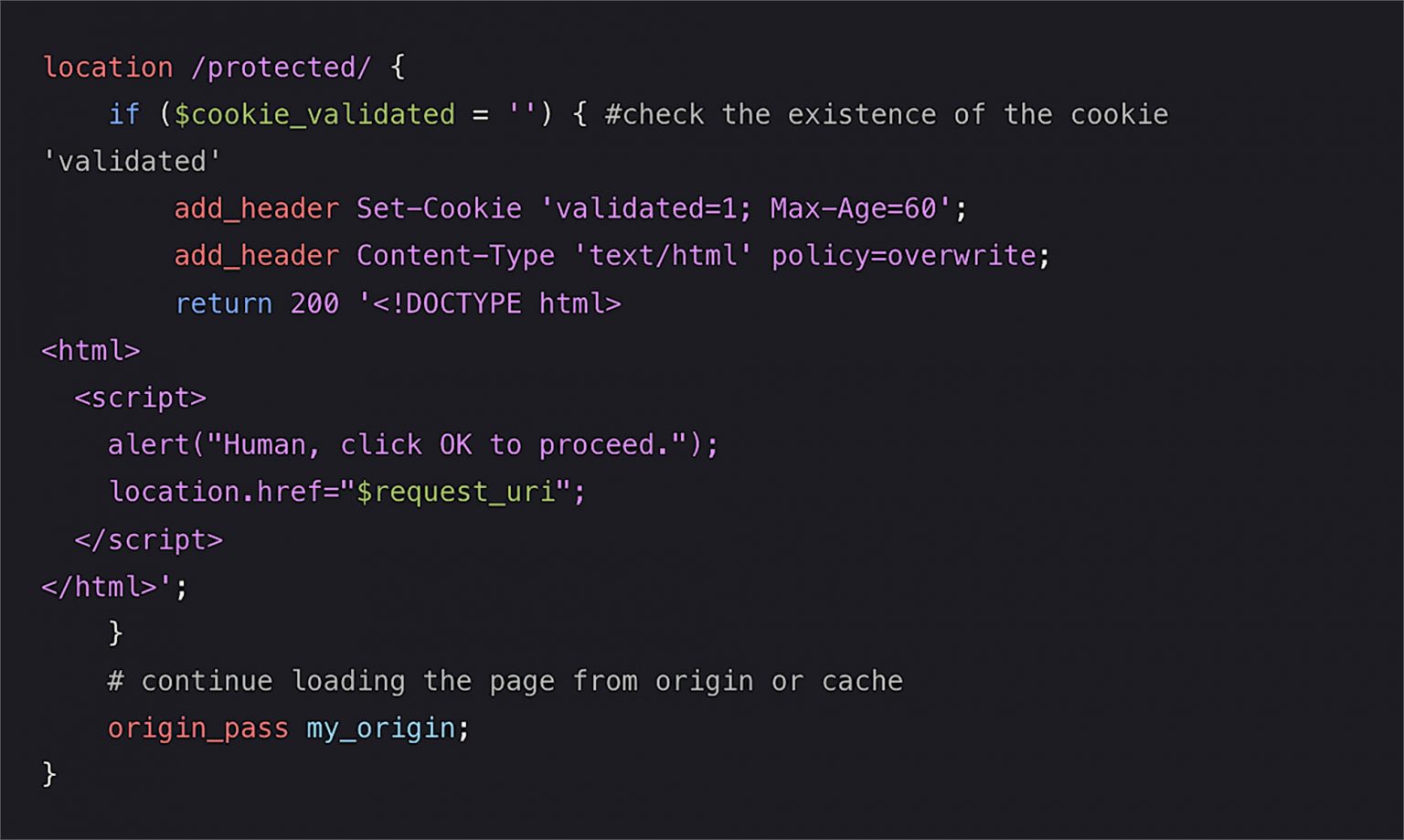The width and height of the screenshot is (1404, 840).
Task: Click the 'Max-Age=60' text
Action: [854, 208]
